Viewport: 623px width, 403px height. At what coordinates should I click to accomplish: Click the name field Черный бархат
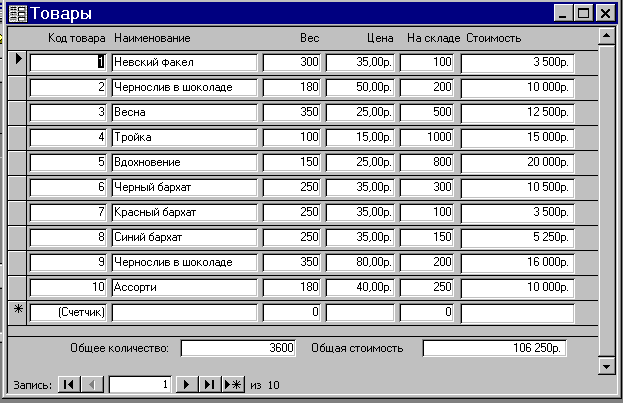tap(184, 188)
